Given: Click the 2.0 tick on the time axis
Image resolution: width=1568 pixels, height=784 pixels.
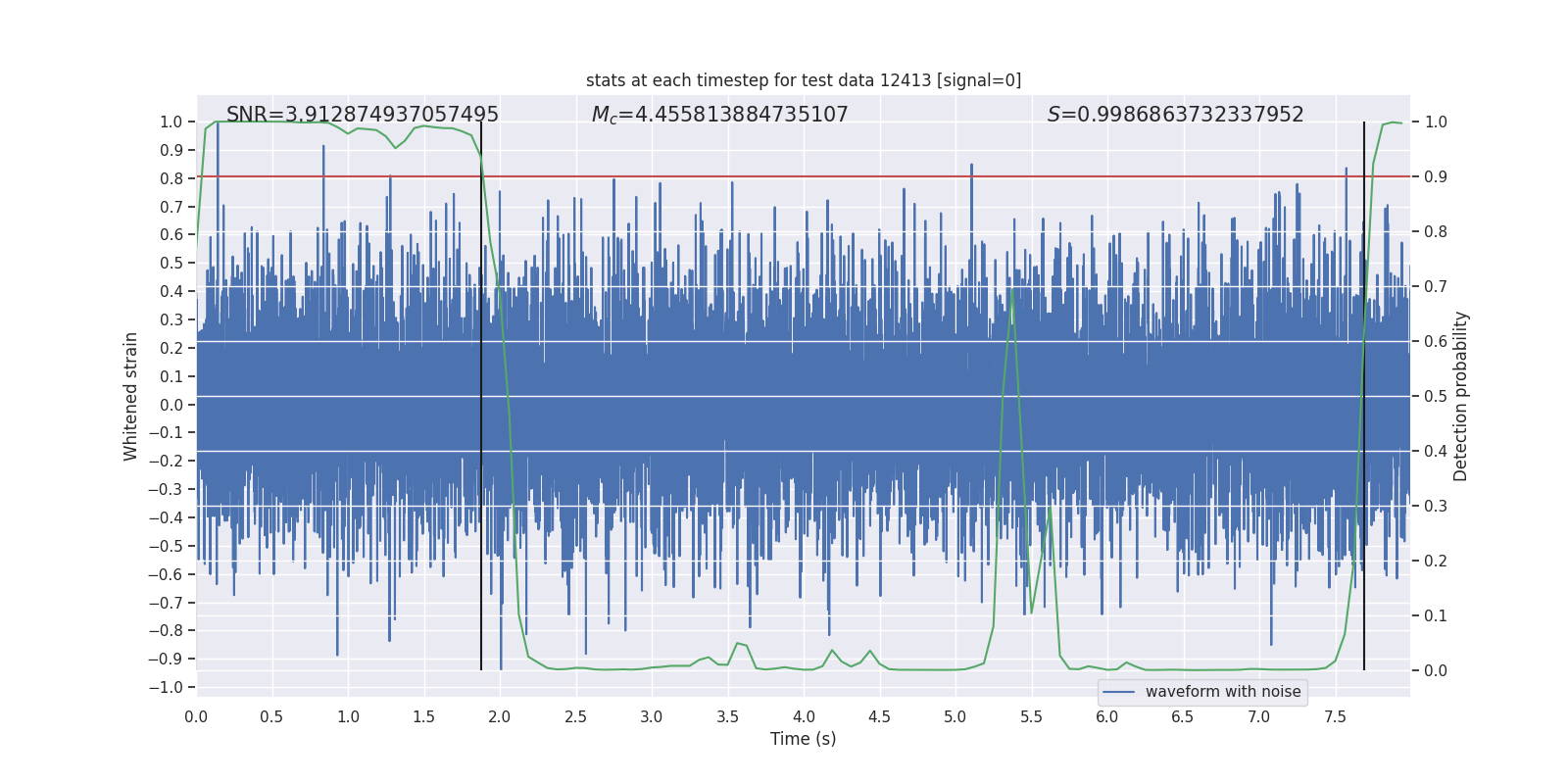Looking at the screenshot, I should [500, 716].
